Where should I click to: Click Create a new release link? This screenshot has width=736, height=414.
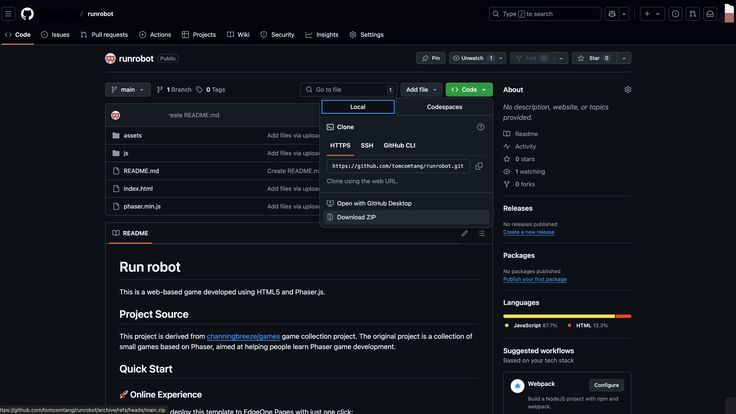pyautogui.click(x=529, y=232)
